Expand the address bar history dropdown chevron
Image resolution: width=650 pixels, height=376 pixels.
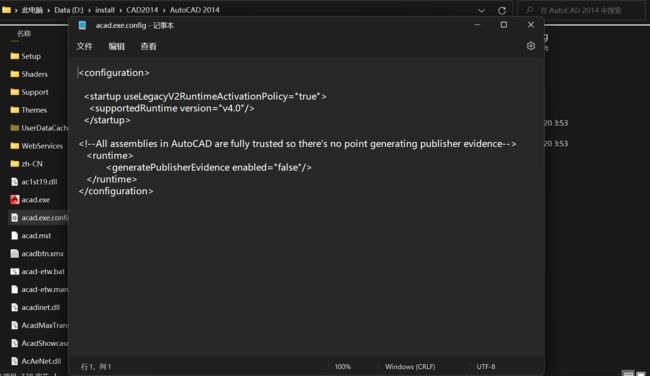[x=481, y=11]
